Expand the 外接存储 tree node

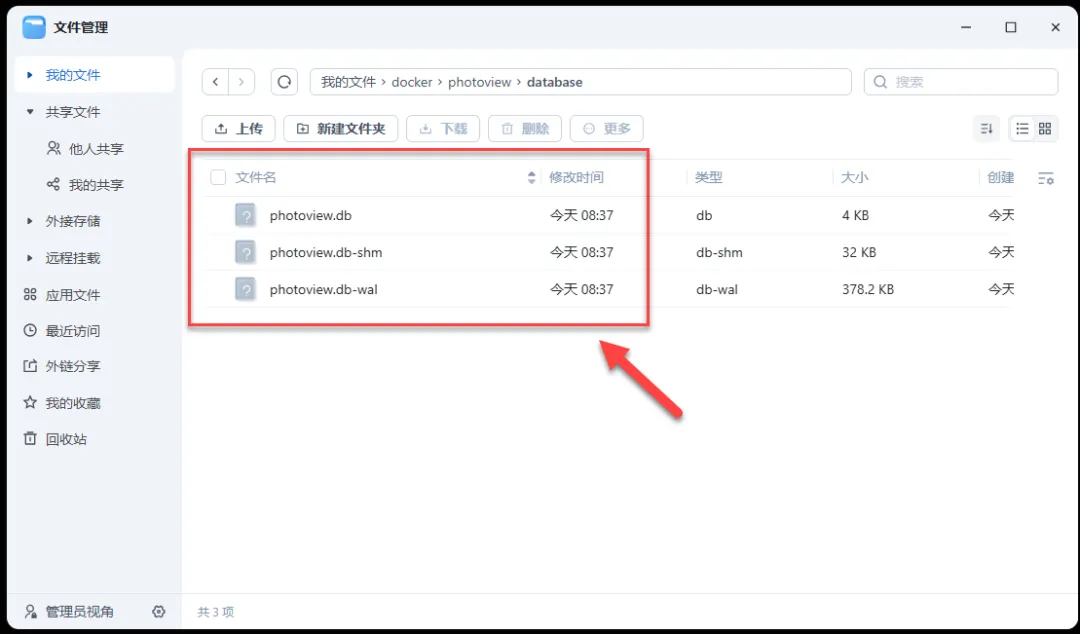30,221
